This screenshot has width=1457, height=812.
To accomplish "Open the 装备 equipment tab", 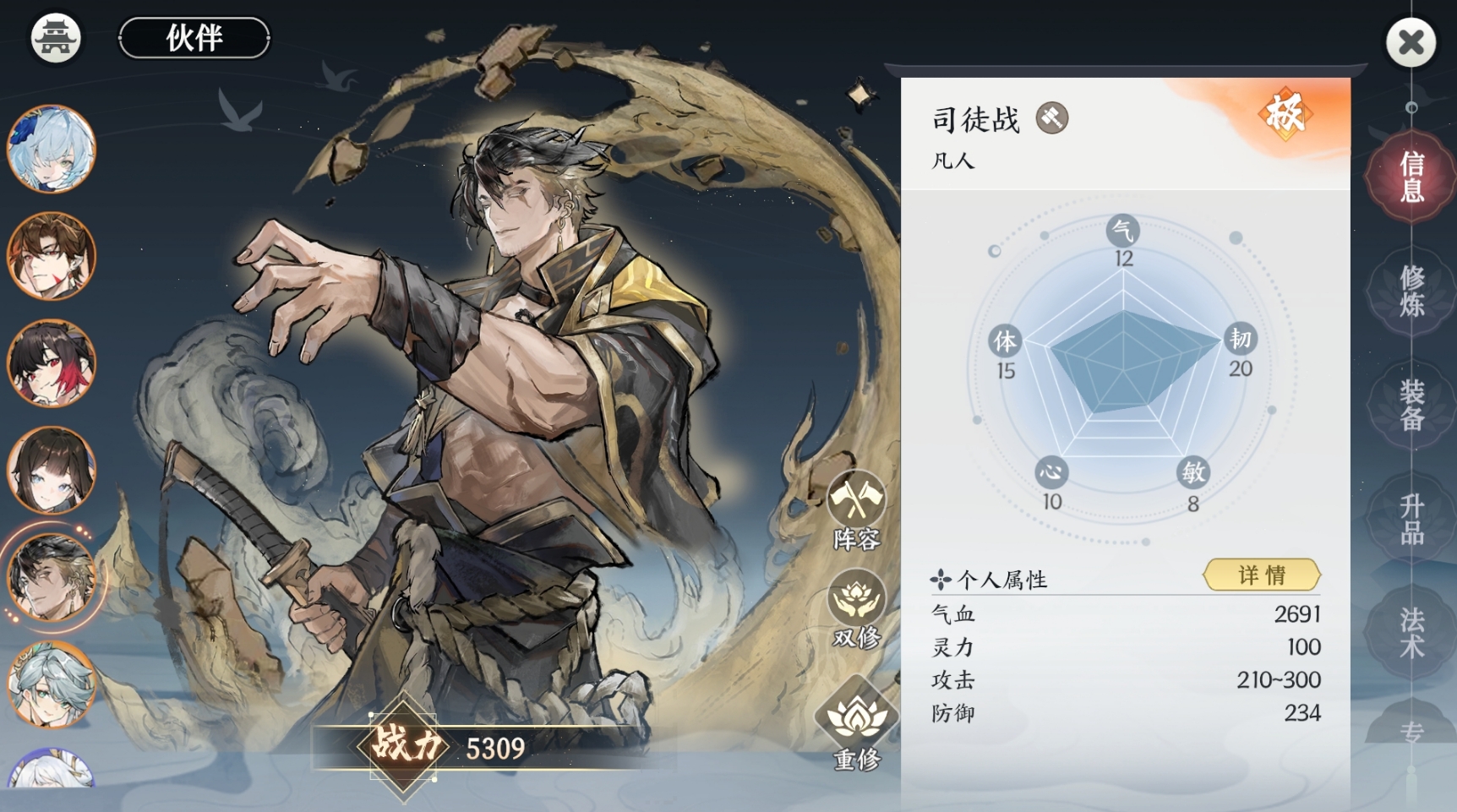I will point(1411,405).
